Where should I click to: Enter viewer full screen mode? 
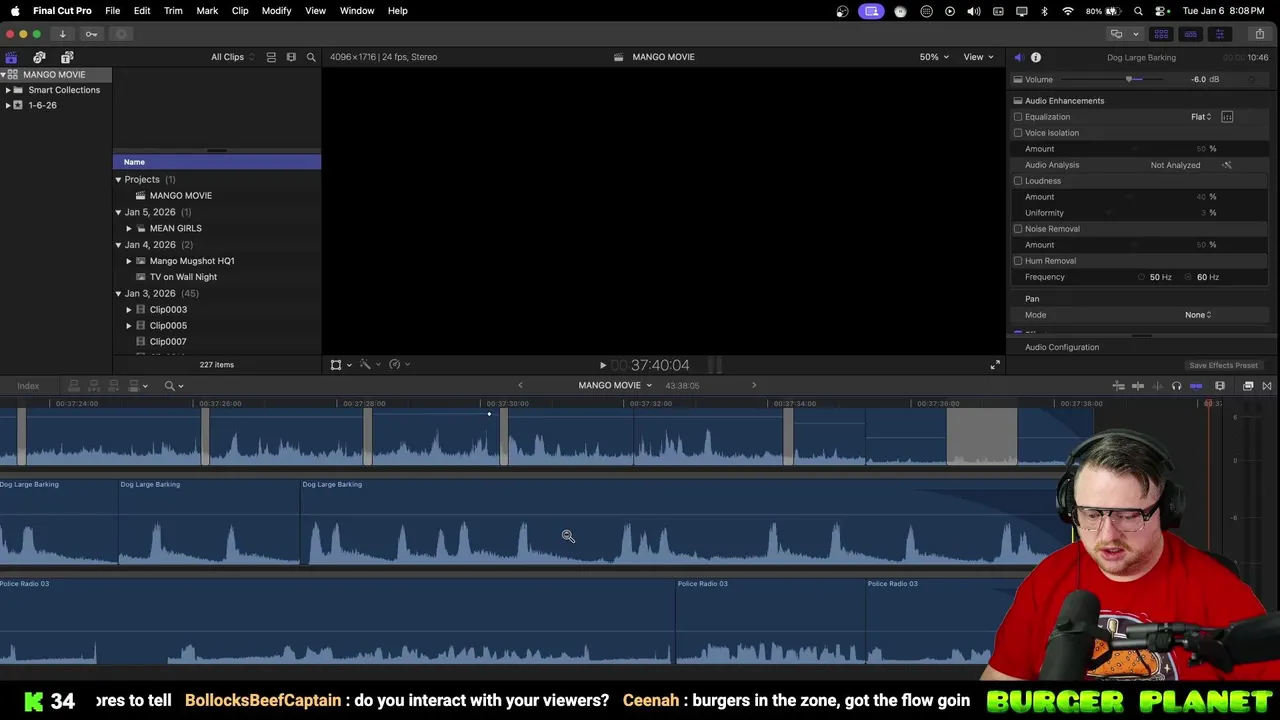click(995, 365)
